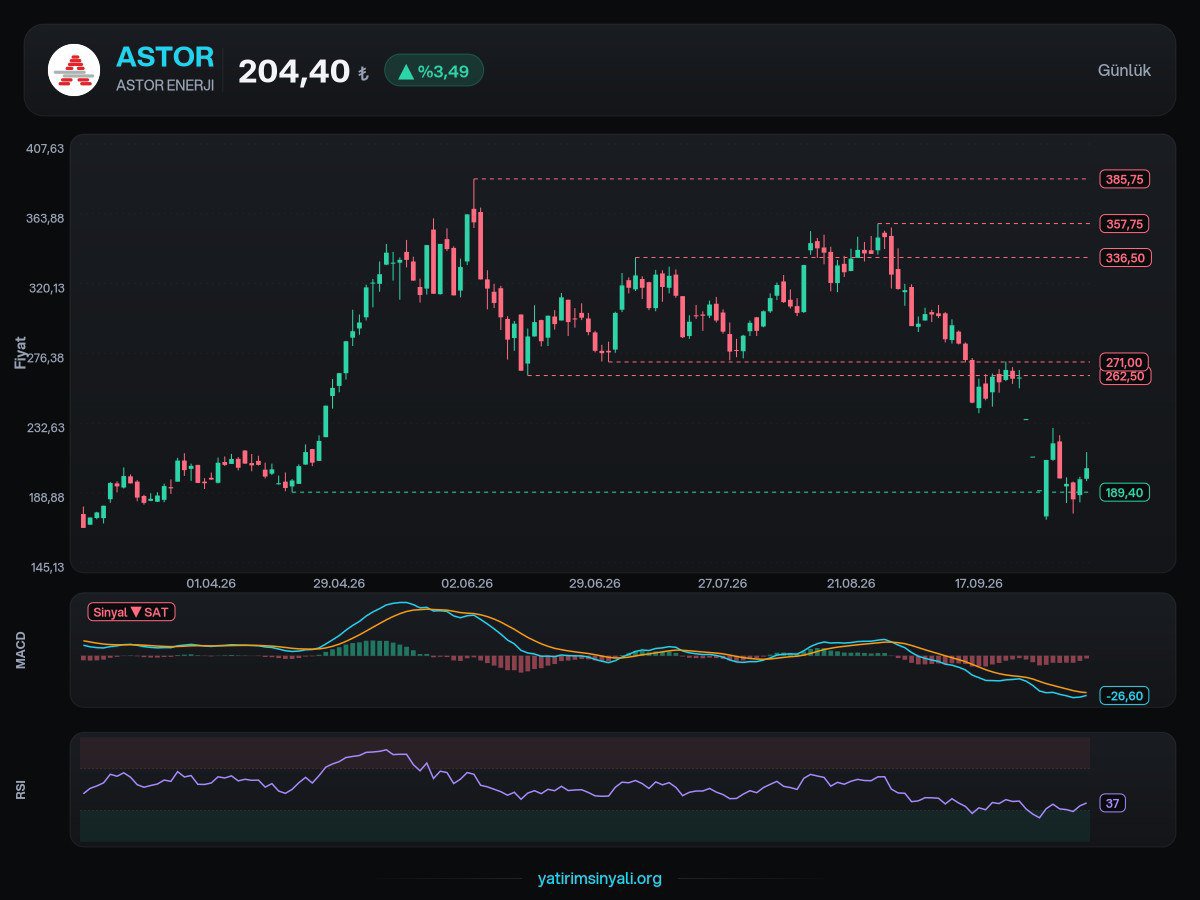Click the 271,00 price level label
Screen dimensions: 1200x900
click(x=1125, y=361)
